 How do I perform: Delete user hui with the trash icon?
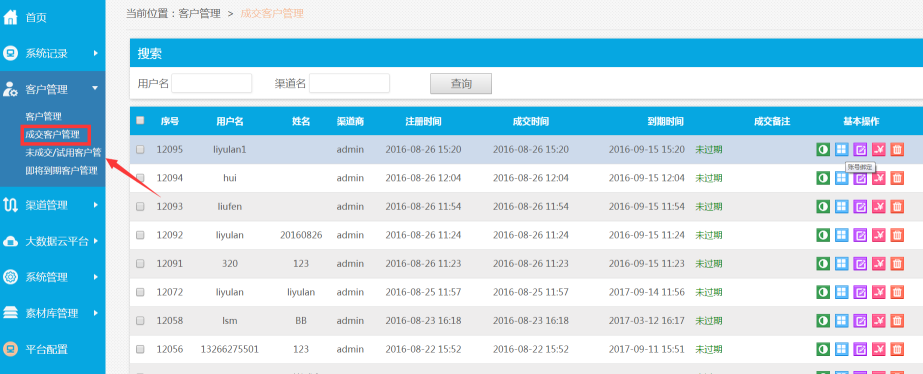[x=897, y=178]
